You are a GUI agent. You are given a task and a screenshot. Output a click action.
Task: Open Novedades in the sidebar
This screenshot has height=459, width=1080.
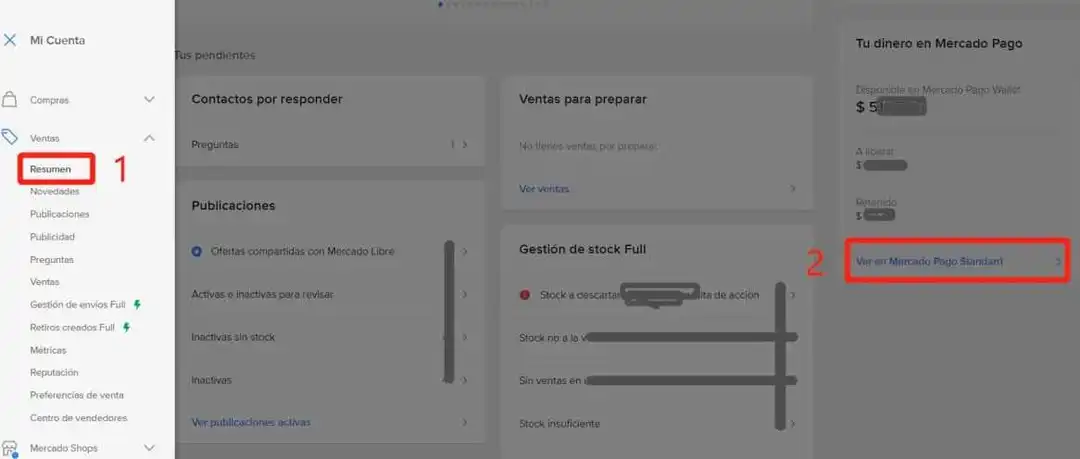[54, 192]
